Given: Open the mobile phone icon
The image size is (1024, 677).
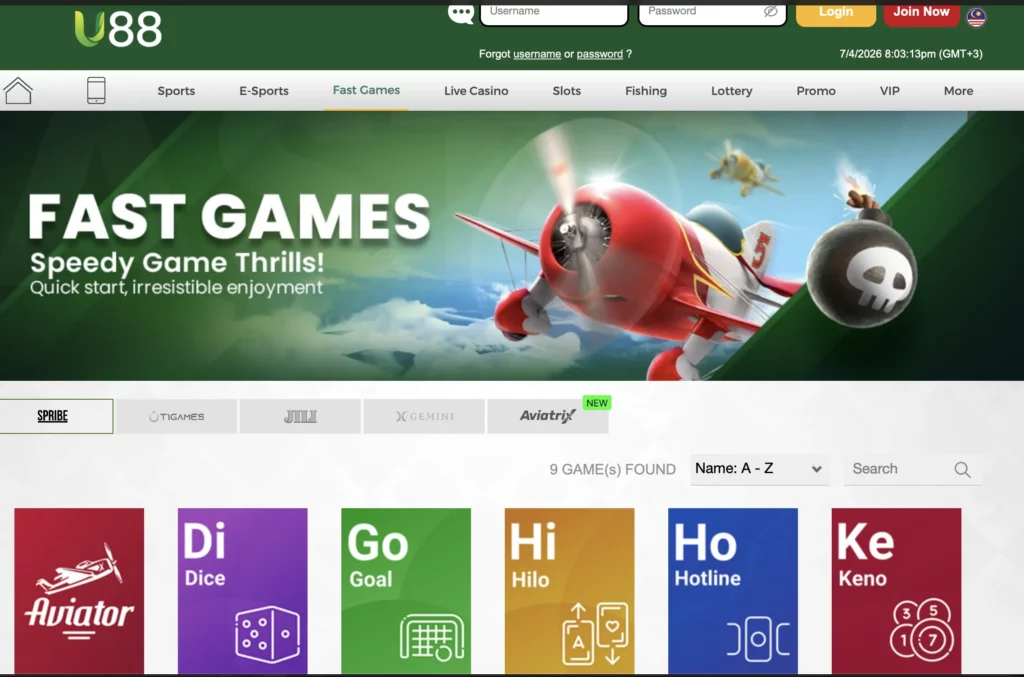Looking at the screenshot, I should coord(96,90).
